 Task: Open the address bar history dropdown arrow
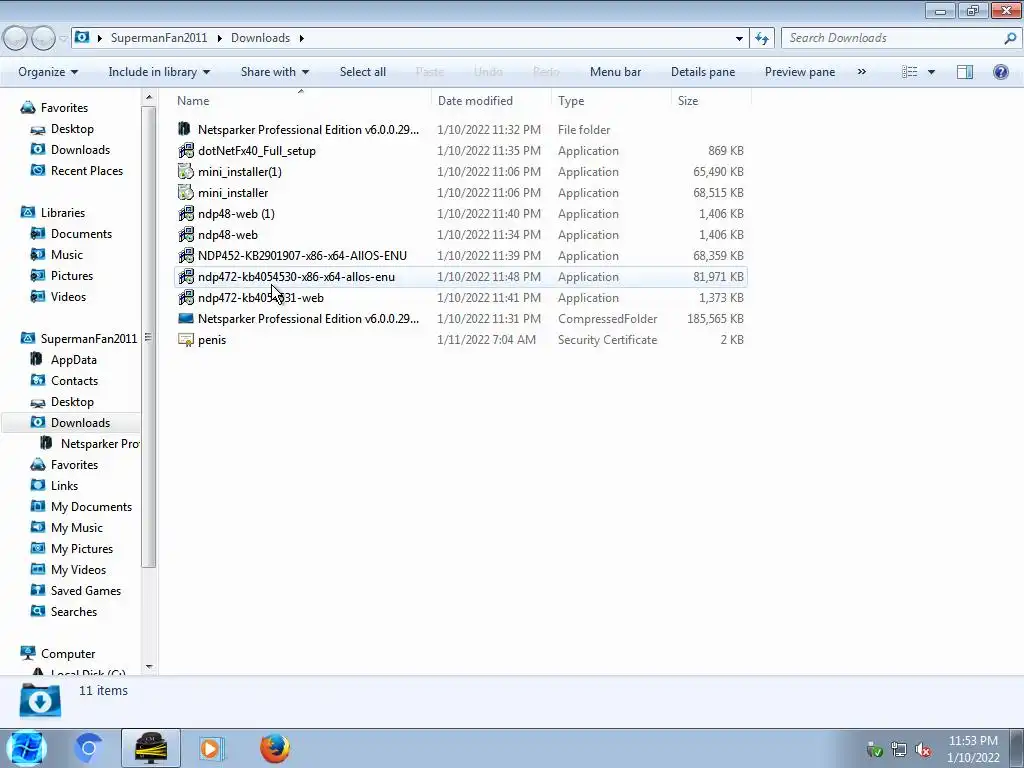739,38
